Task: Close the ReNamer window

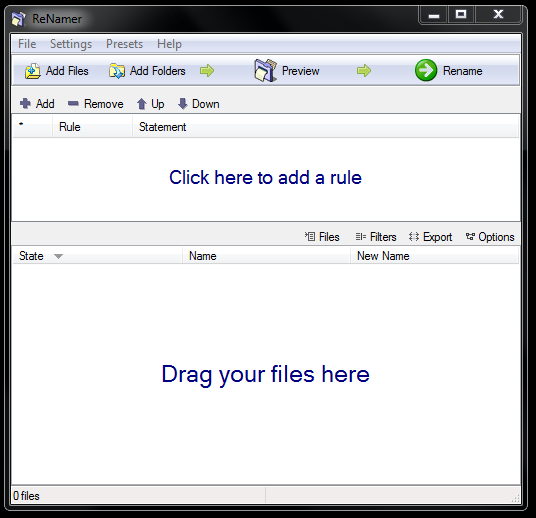Action: pos(498,15)
